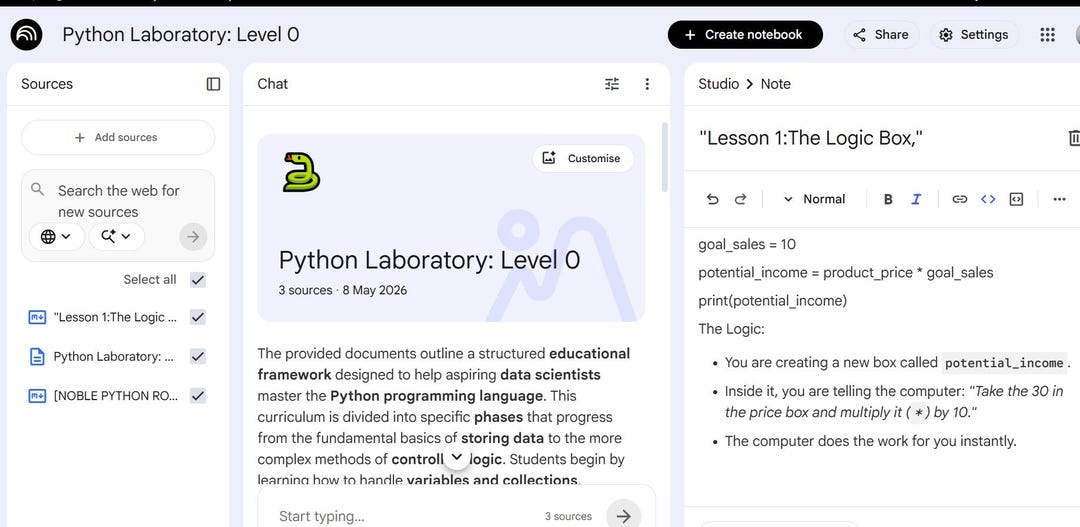Screen dimensions: 1080x527
Task: Open the Python Laboratory source entry
Action: tap(114, 356)
